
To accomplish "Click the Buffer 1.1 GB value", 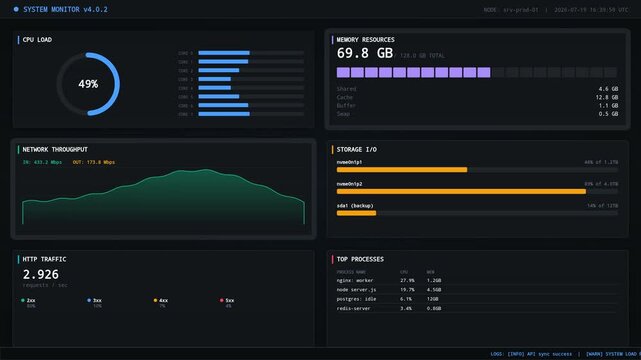I will tap(608, 105).
